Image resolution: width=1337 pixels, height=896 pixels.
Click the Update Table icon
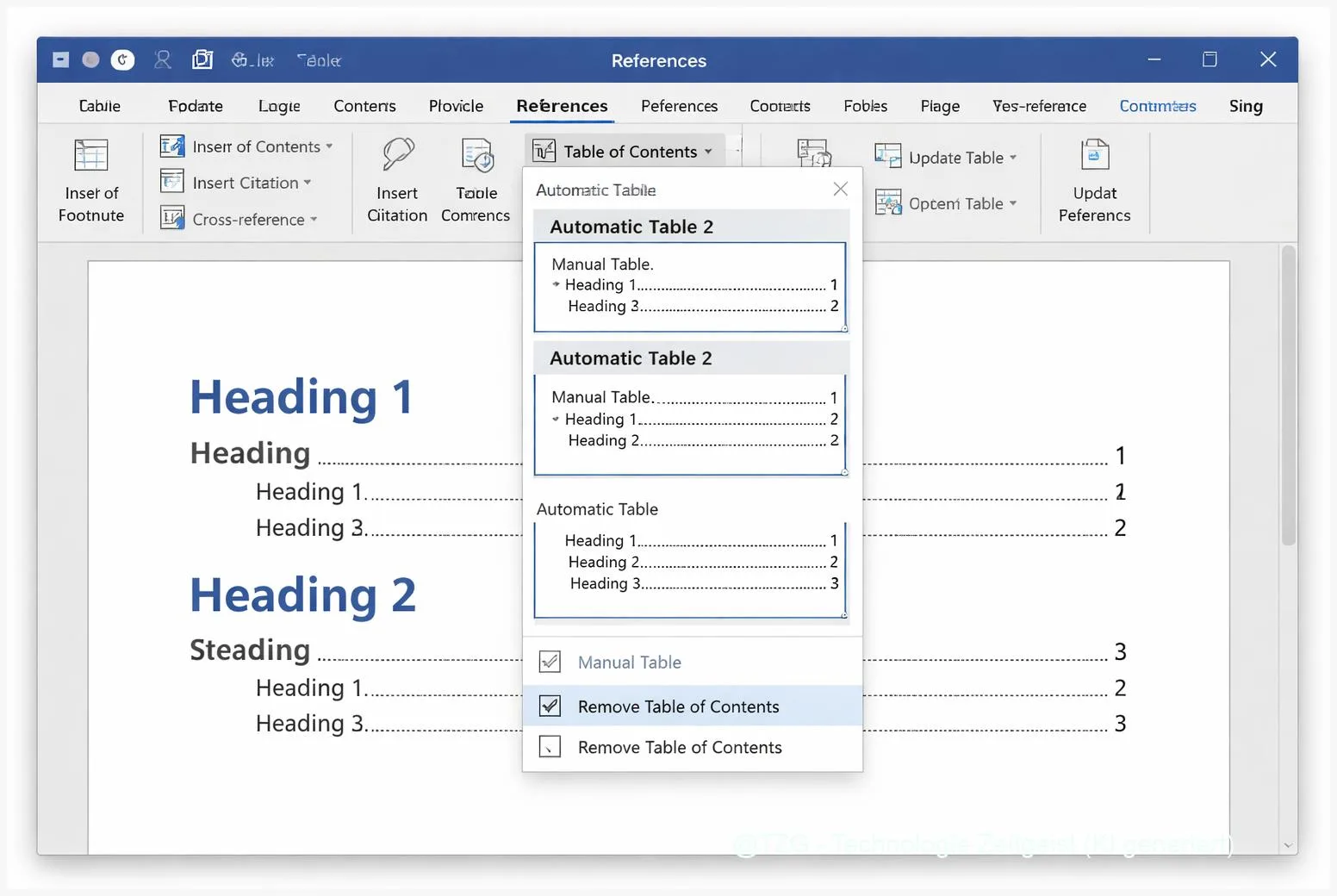click(887, 156)
